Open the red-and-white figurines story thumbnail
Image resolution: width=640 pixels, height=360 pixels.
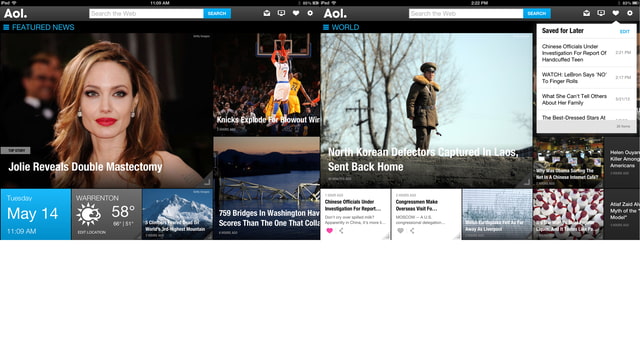click(x=568, y=214)
